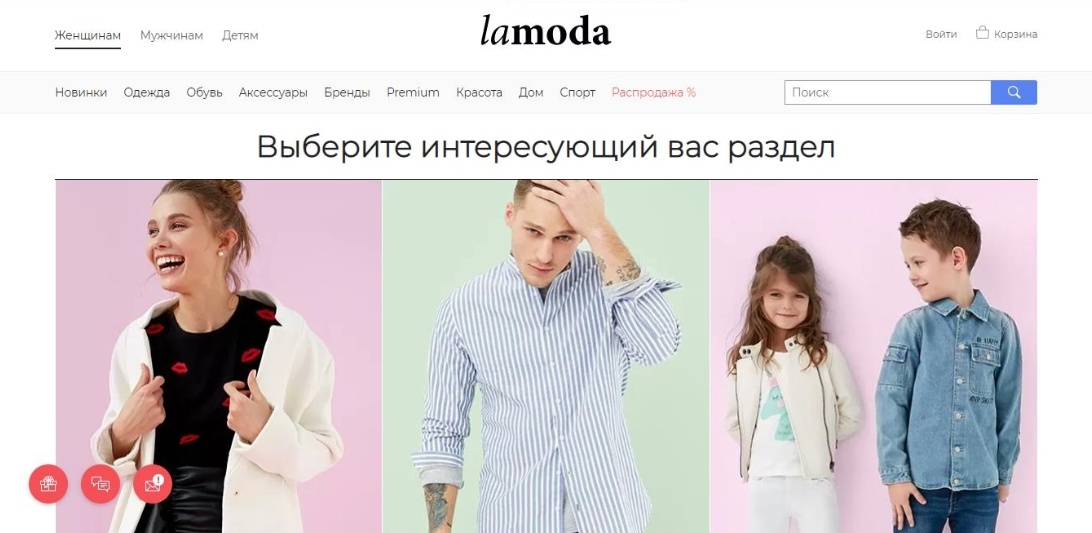Open the Бренды menu
The width and height of the screenshot is (1092, 533).
[347, 93]
